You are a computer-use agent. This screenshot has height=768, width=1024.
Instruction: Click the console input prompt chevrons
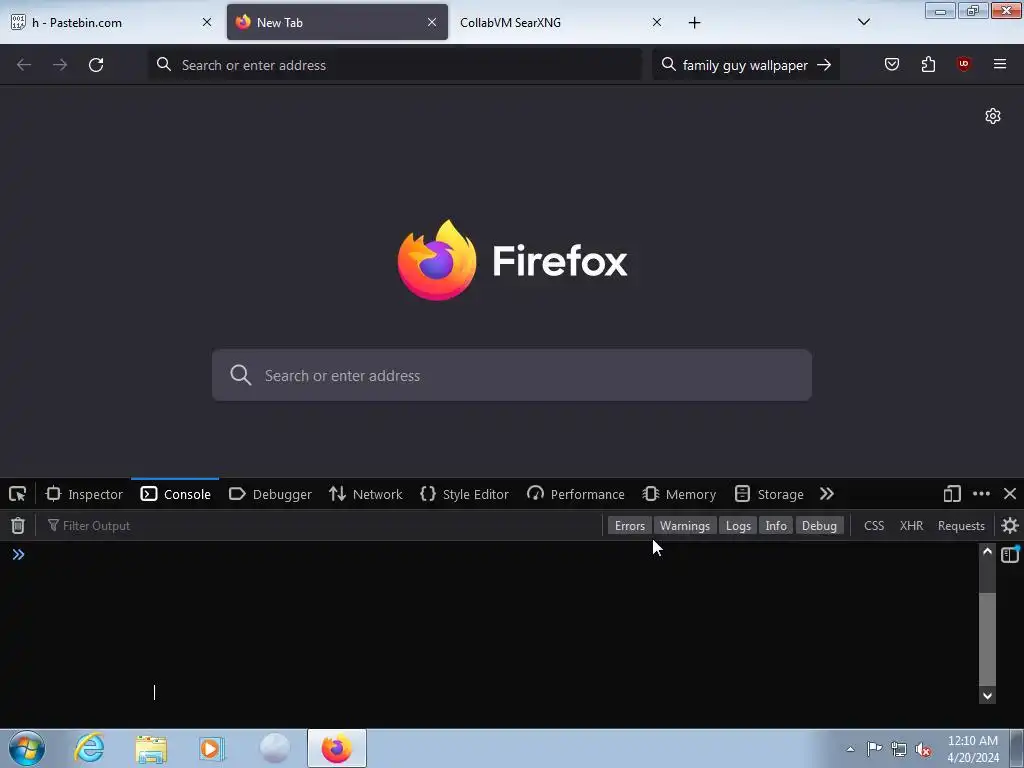point(18,554)
